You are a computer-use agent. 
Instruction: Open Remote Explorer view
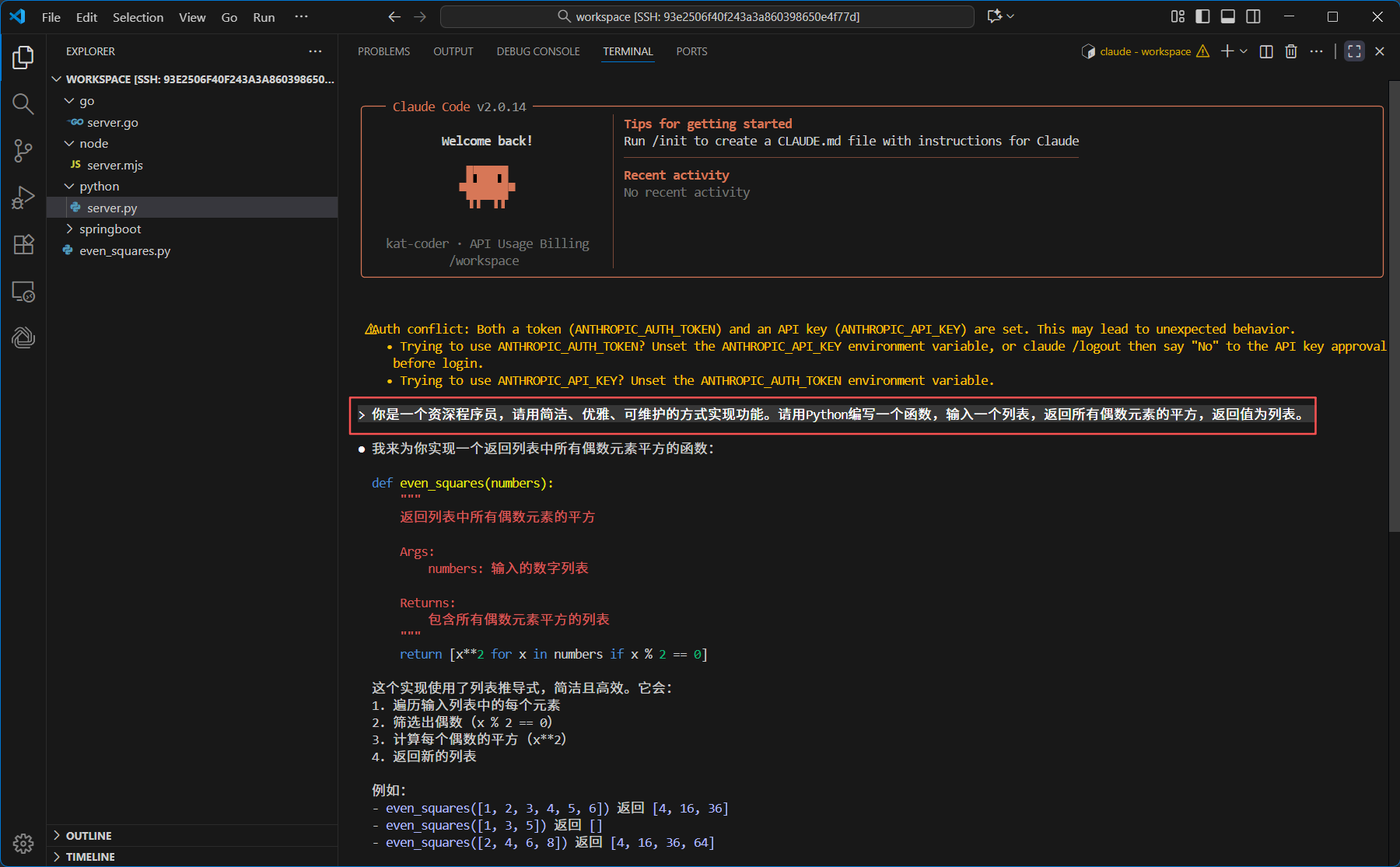pyautogui.click(x=23, y=292)
